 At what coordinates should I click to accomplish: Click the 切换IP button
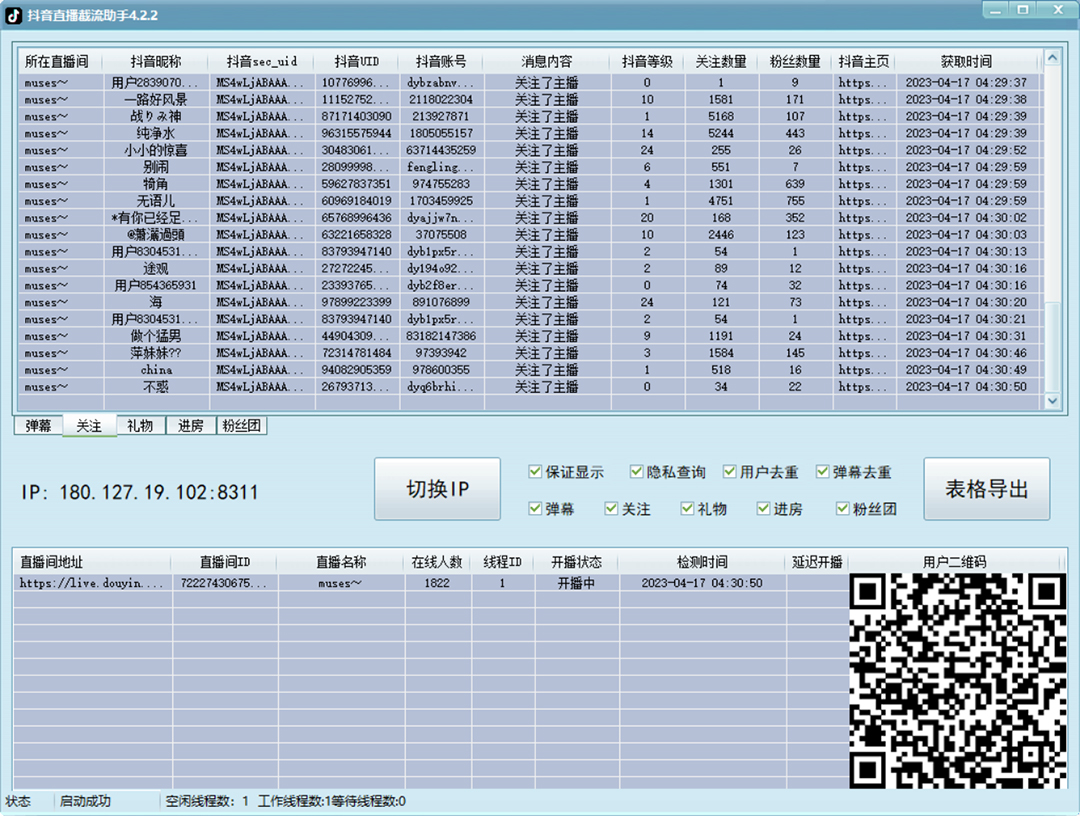pyautogui.click(x=437, y=488)
